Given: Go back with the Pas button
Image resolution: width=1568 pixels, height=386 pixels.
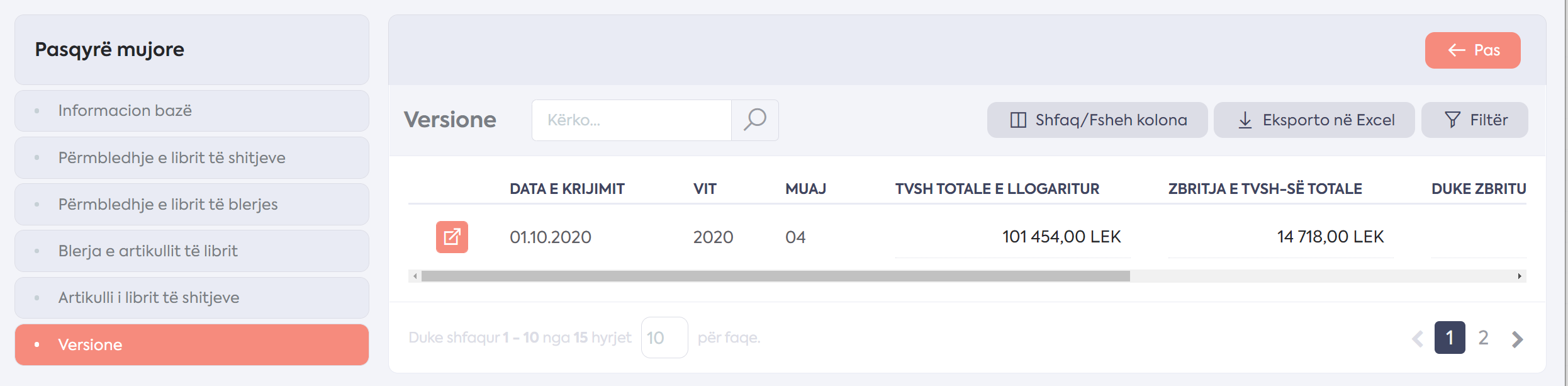Looking at the screenshot, I should coord(1473,50).
